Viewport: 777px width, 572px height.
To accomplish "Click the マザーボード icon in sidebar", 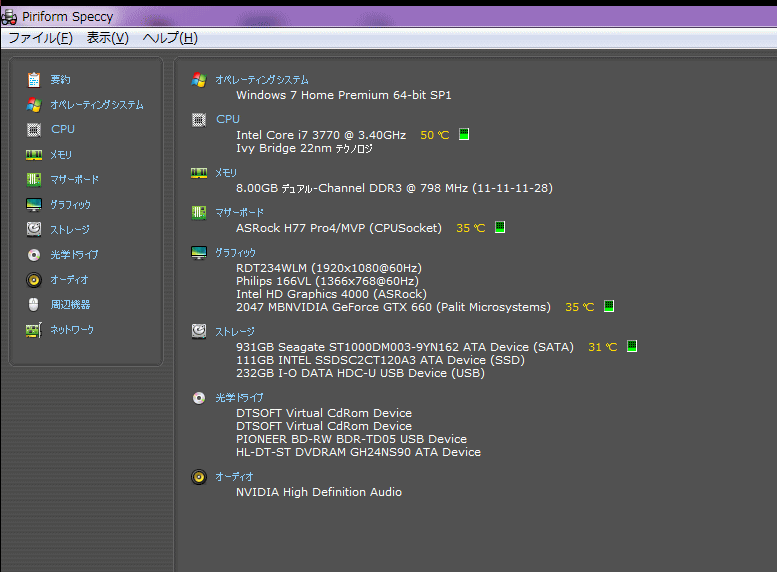I will tap(34, 179).
